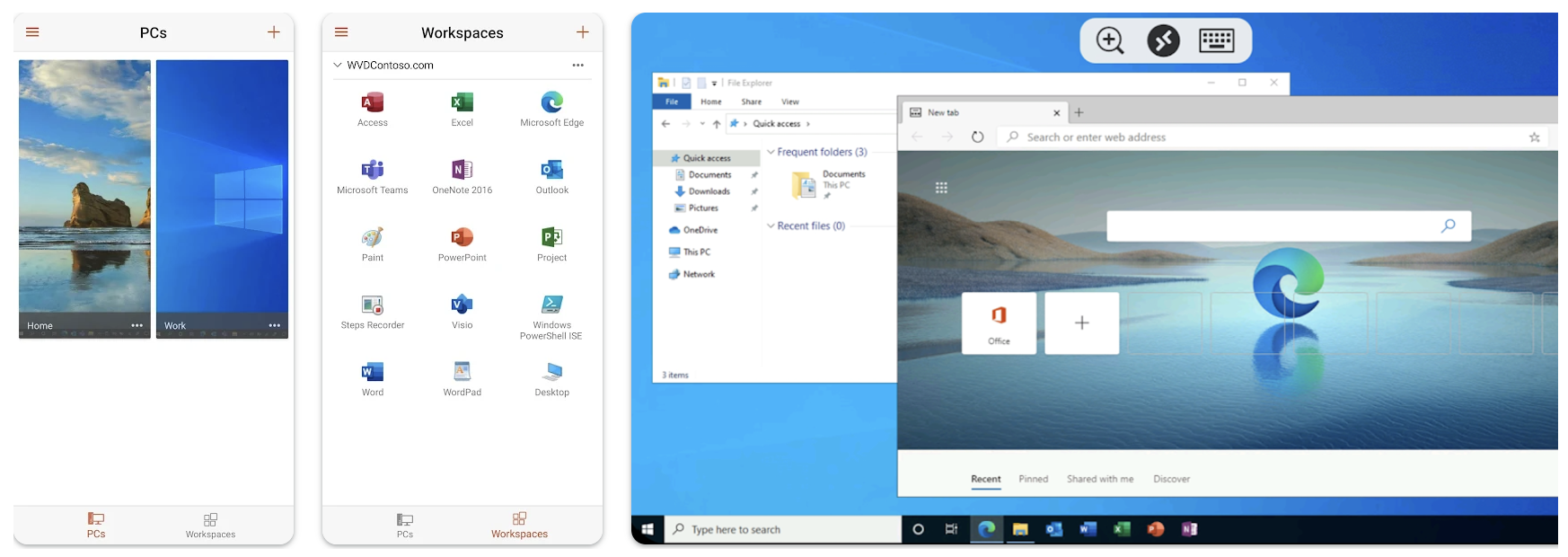Open hamburger menu in Workspaces panel
The image size is (1568, 557).
(341, 32)
